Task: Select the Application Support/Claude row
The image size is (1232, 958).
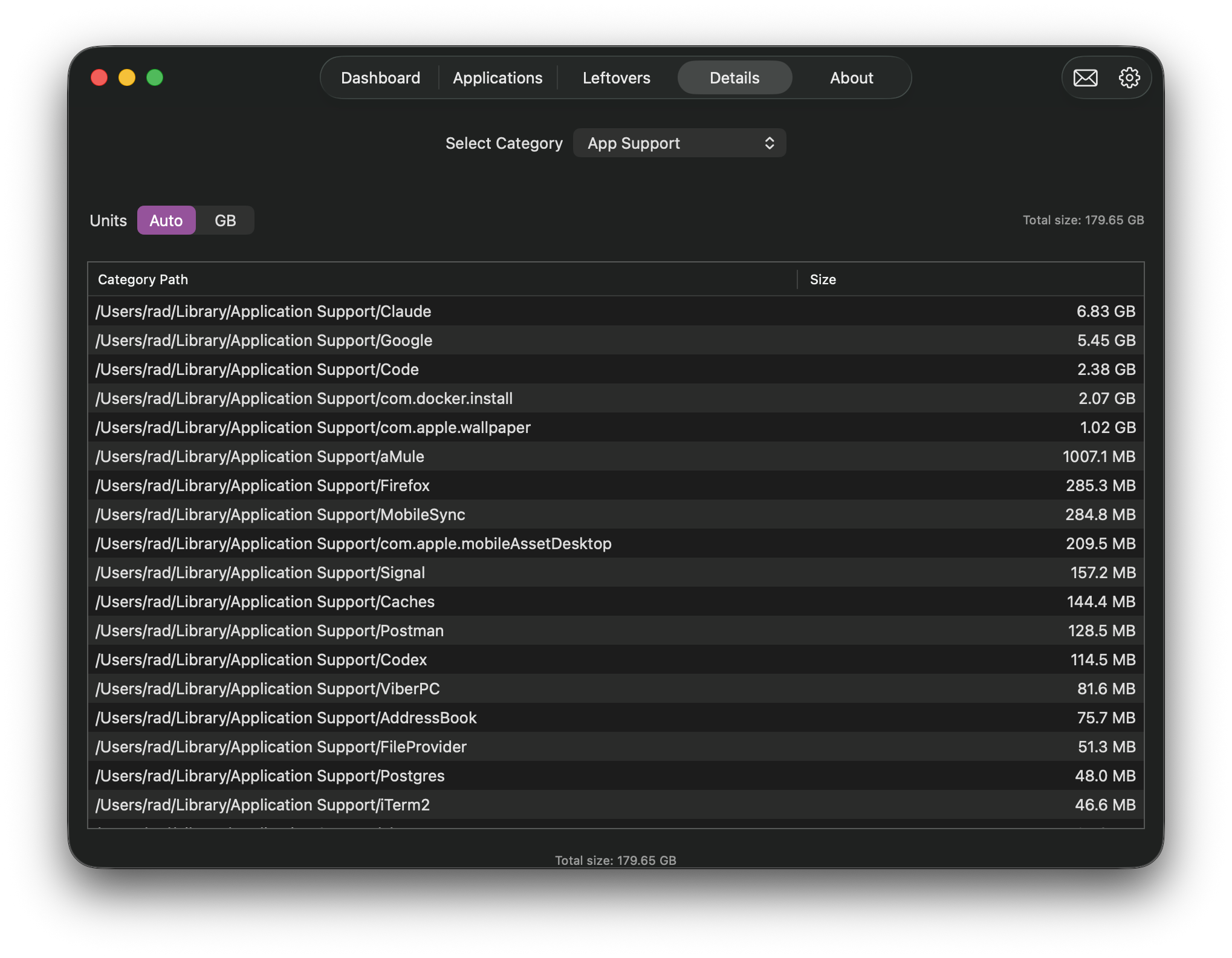Action: 615,311
